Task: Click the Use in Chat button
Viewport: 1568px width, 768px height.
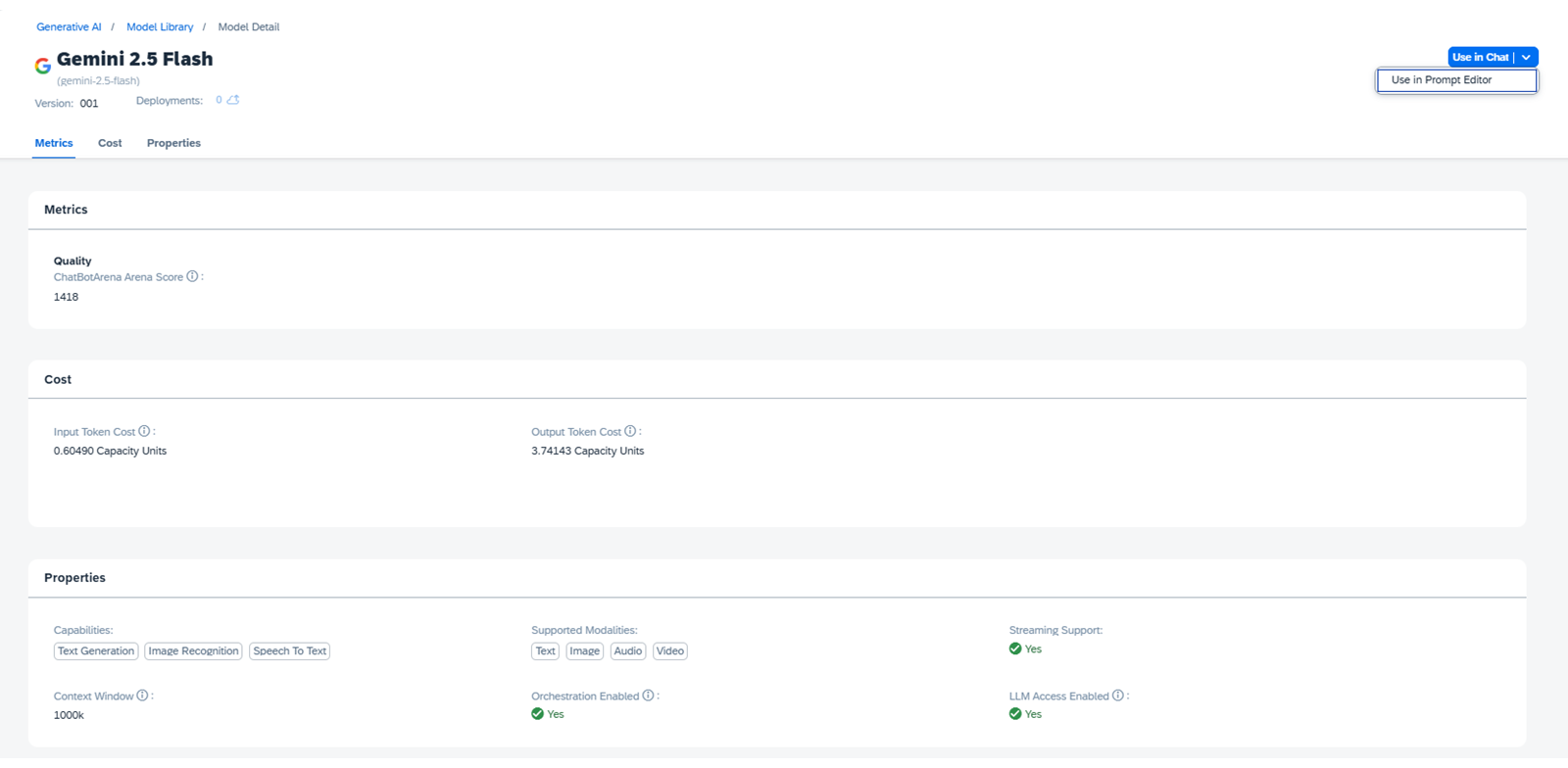Action: tap(1481, 58)
